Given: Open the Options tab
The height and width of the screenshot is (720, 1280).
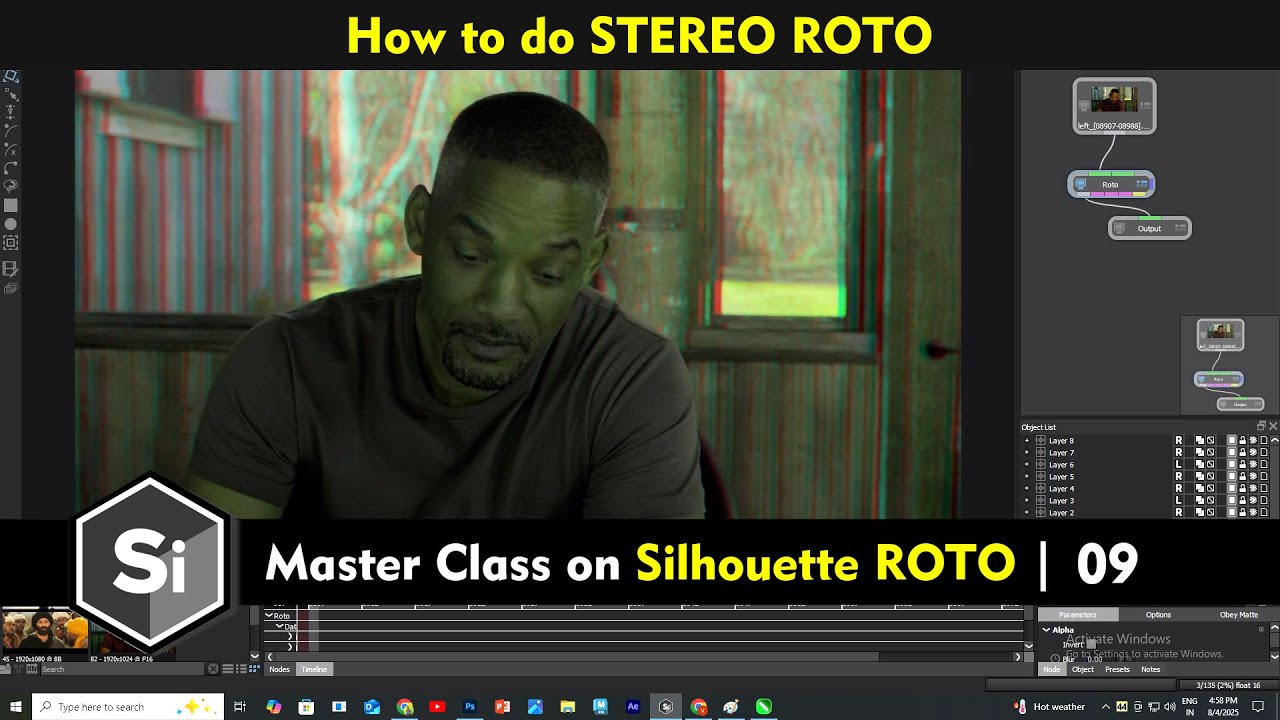Looking at the screenshot, I should (1158, 615).
